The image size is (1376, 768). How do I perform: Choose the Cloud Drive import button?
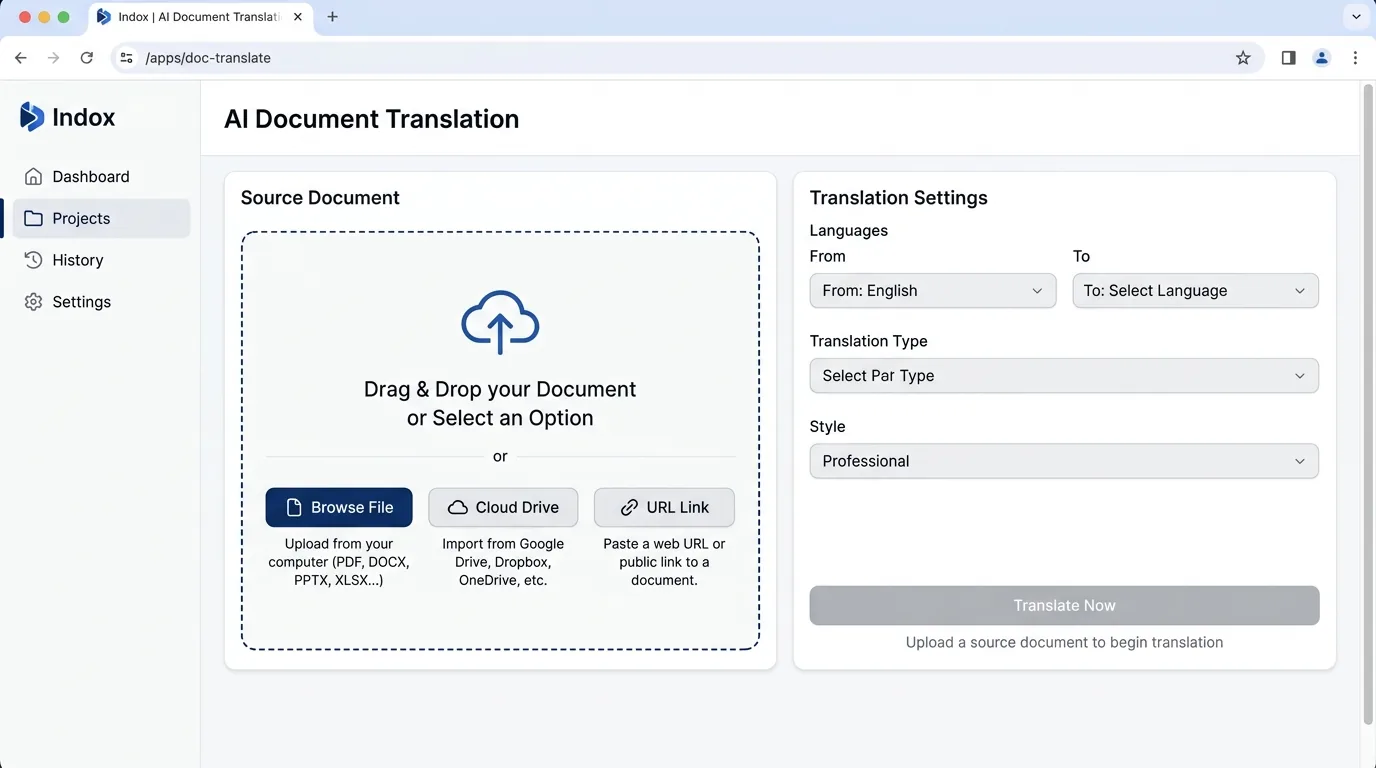(503, 507)
